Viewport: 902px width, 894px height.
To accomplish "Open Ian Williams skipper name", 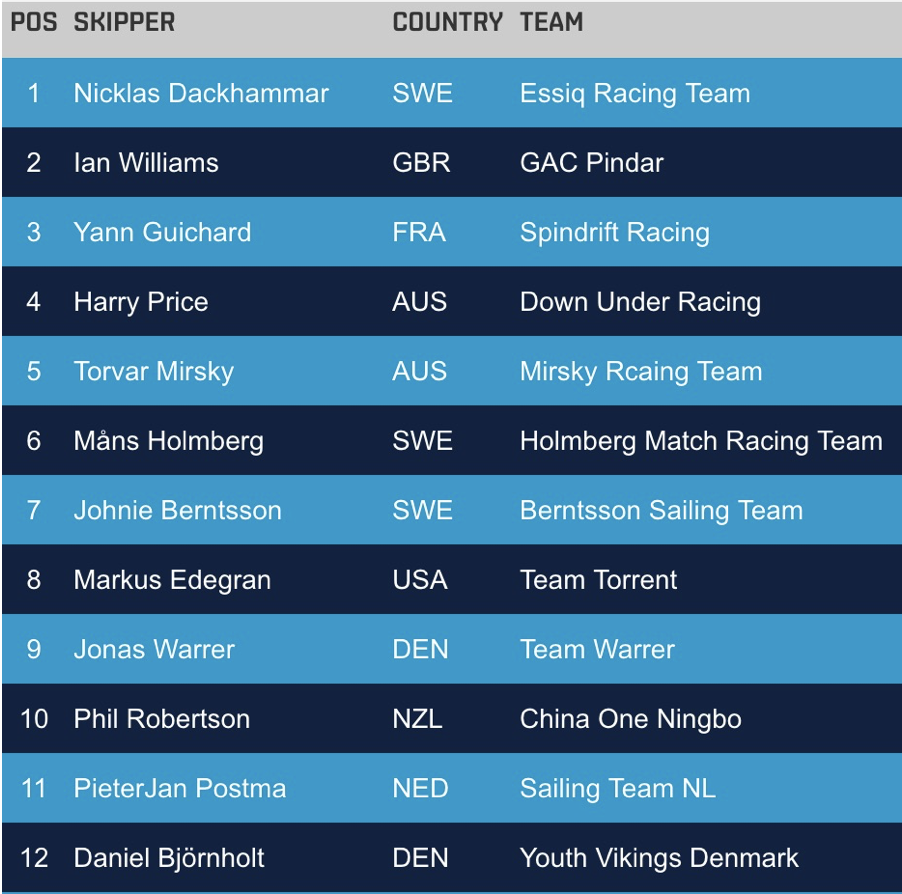I will 146,163.
